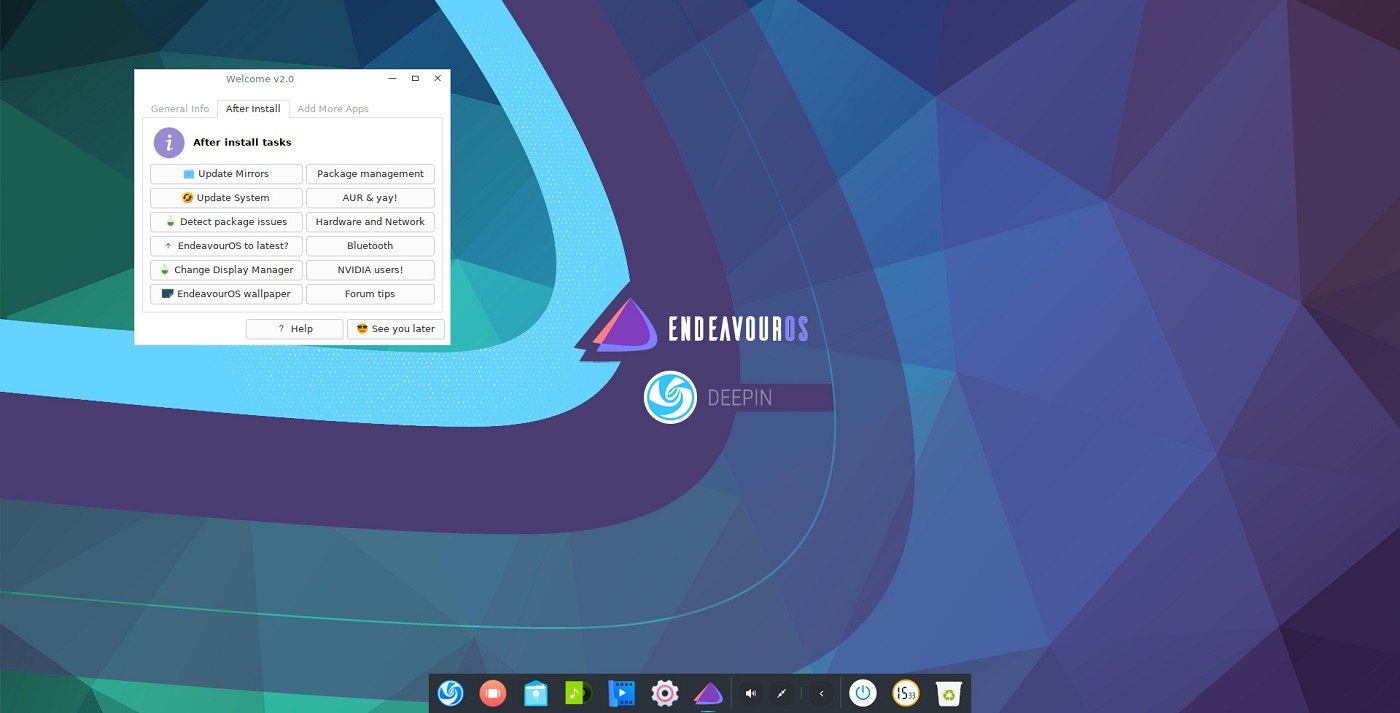The height and width of the screenshot is (713, 1400).
Task: Switch to the General Info tab
Action: click(179, 108)
